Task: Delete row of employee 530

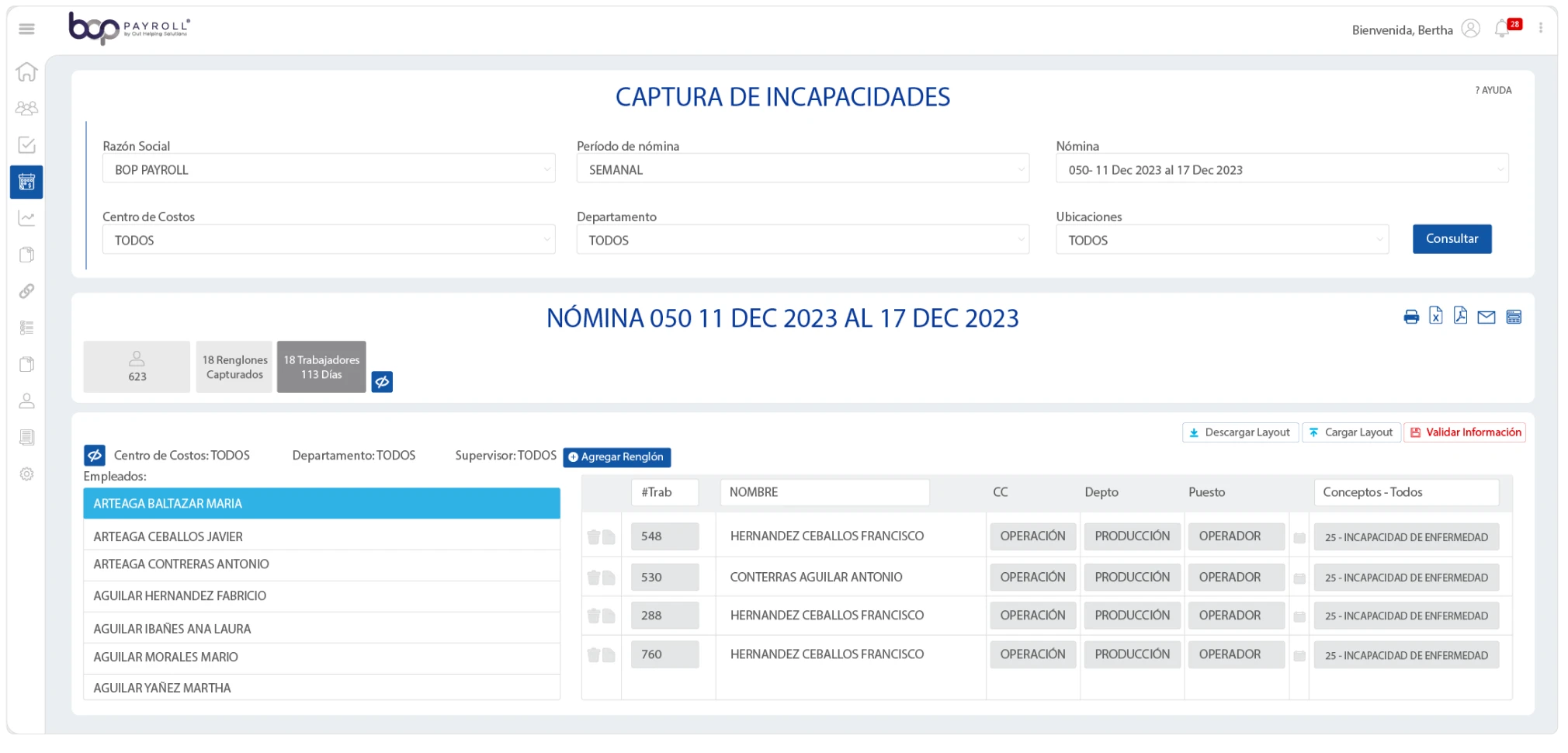Action: point(594,578)
